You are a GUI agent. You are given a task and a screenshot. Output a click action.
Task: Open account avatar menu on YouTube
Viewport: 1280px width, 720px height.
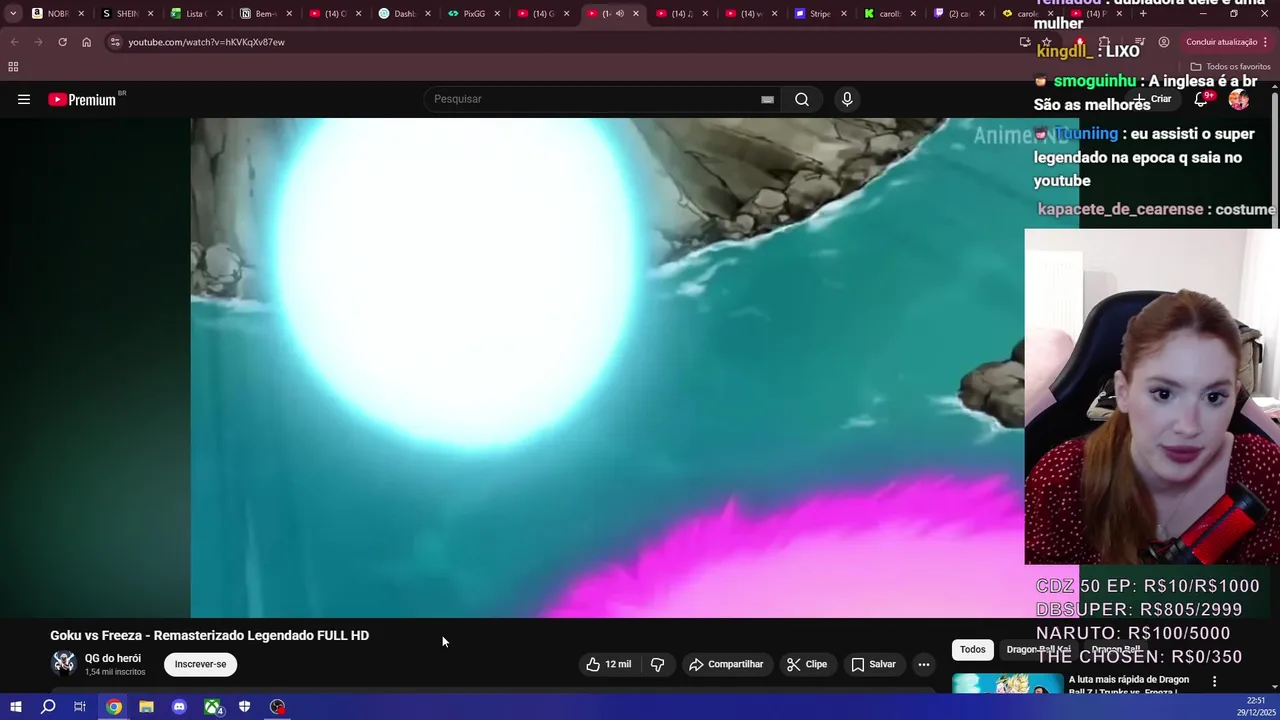point(1239,99)
